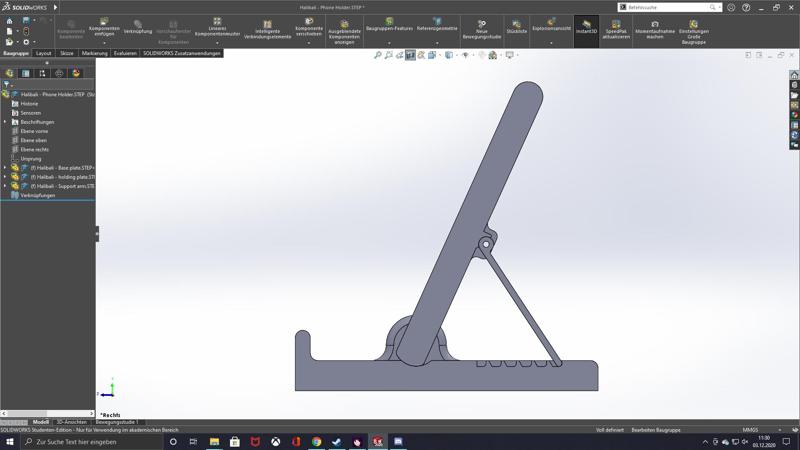Select Ebene vorne plane
Screen dimensions: 800x450
(x=34, y=131)
